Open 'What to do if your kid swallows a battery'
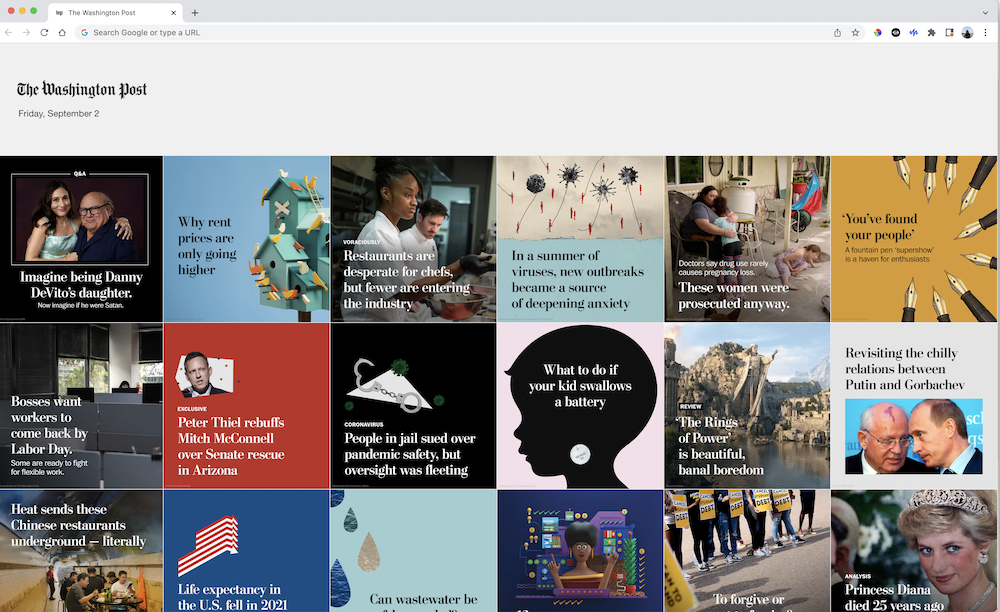 [x=580, y=405]
